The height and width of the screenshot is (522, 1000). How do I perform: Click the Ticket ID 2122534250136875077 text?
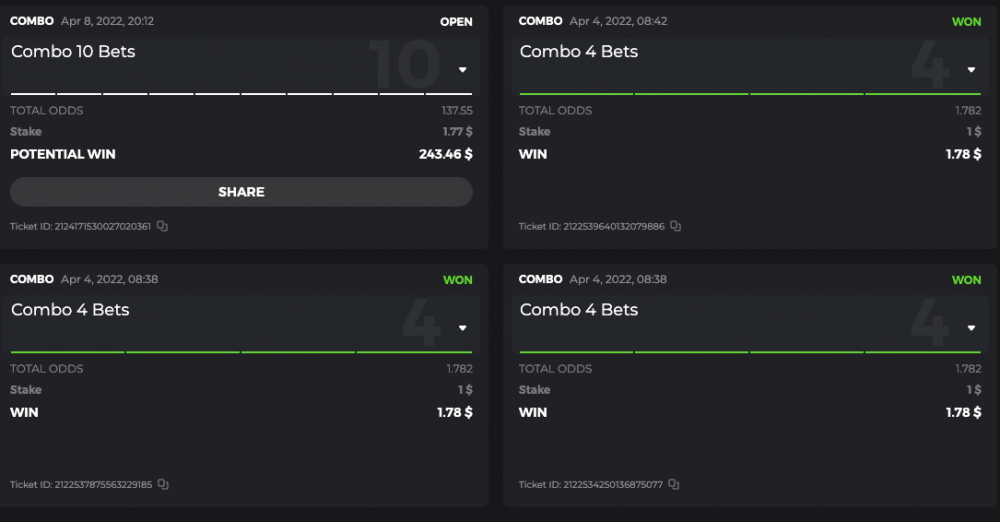pos(590,485)
